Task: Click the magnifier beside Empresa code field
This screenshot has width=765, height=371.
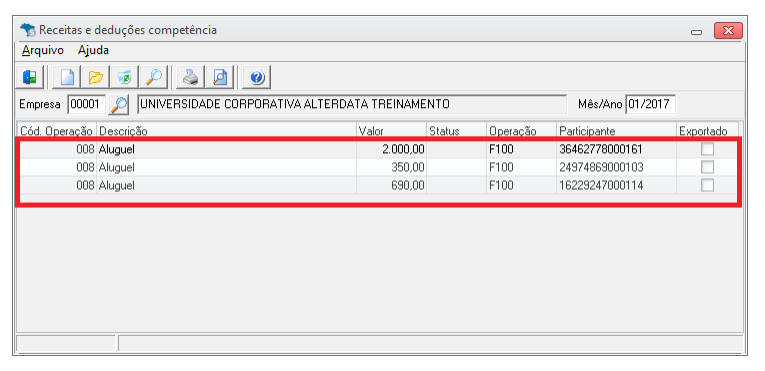Action: coord(119,104)
